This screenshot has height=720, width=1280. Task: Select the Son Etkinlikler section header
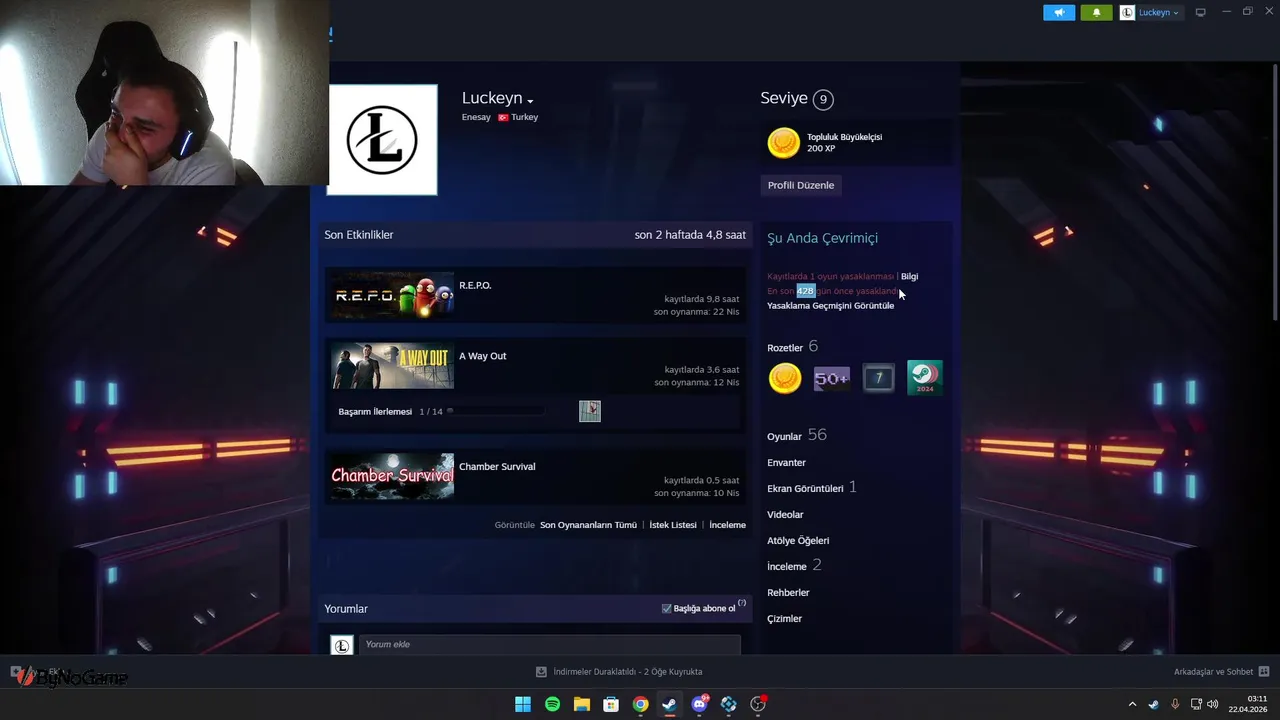(359, 235)
